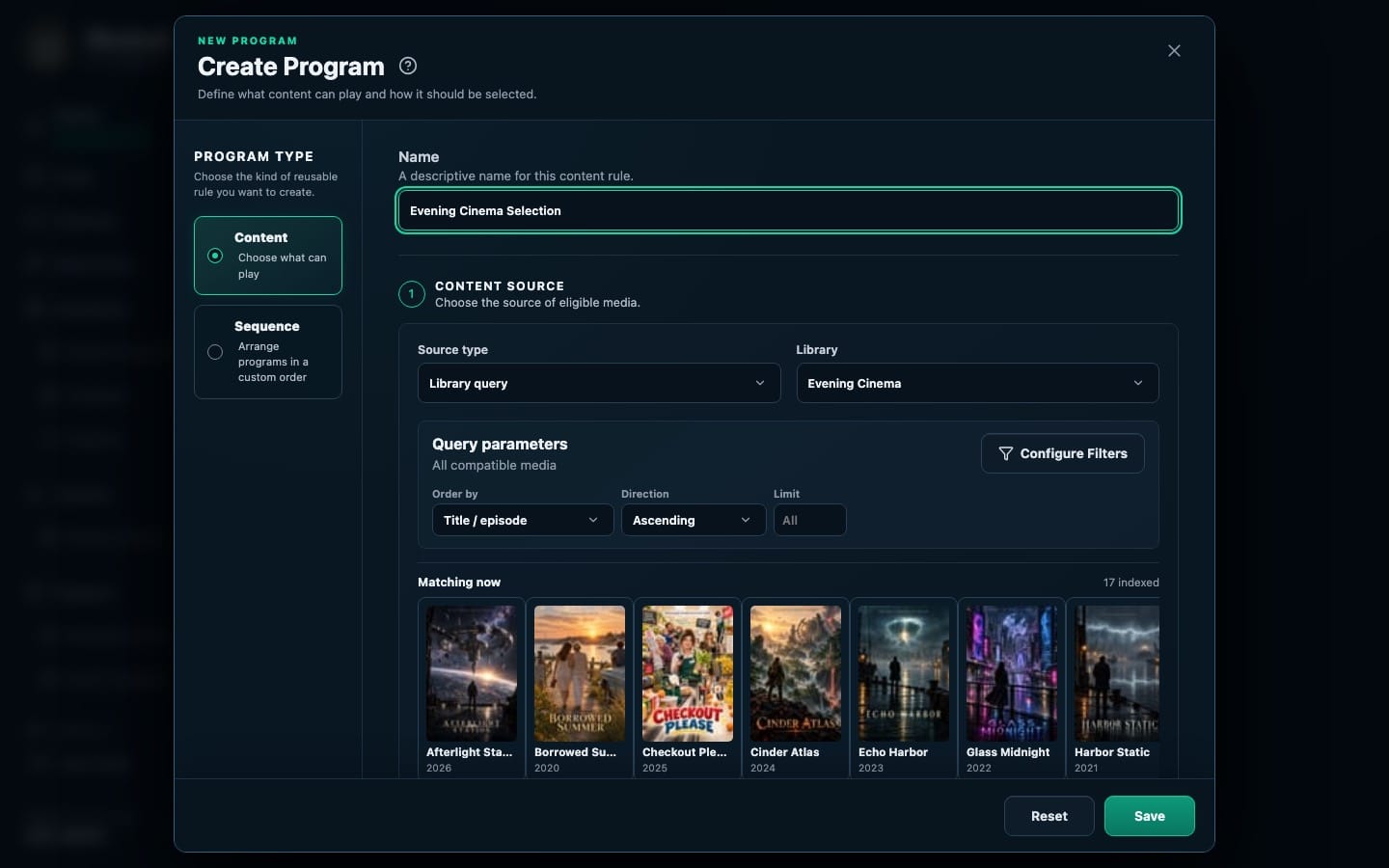The height and width of the screenshot is (868, 1389).
Task: Click the 'Query parameters' heading
Action: pos(500,444)
